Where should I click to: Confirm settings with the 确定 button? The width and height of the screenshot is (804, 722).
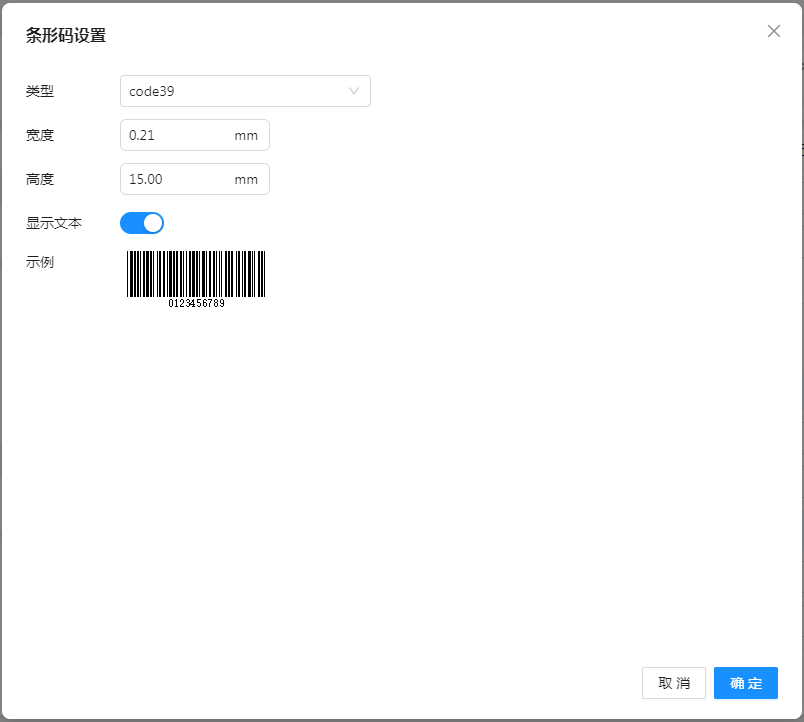coord(745,683)
